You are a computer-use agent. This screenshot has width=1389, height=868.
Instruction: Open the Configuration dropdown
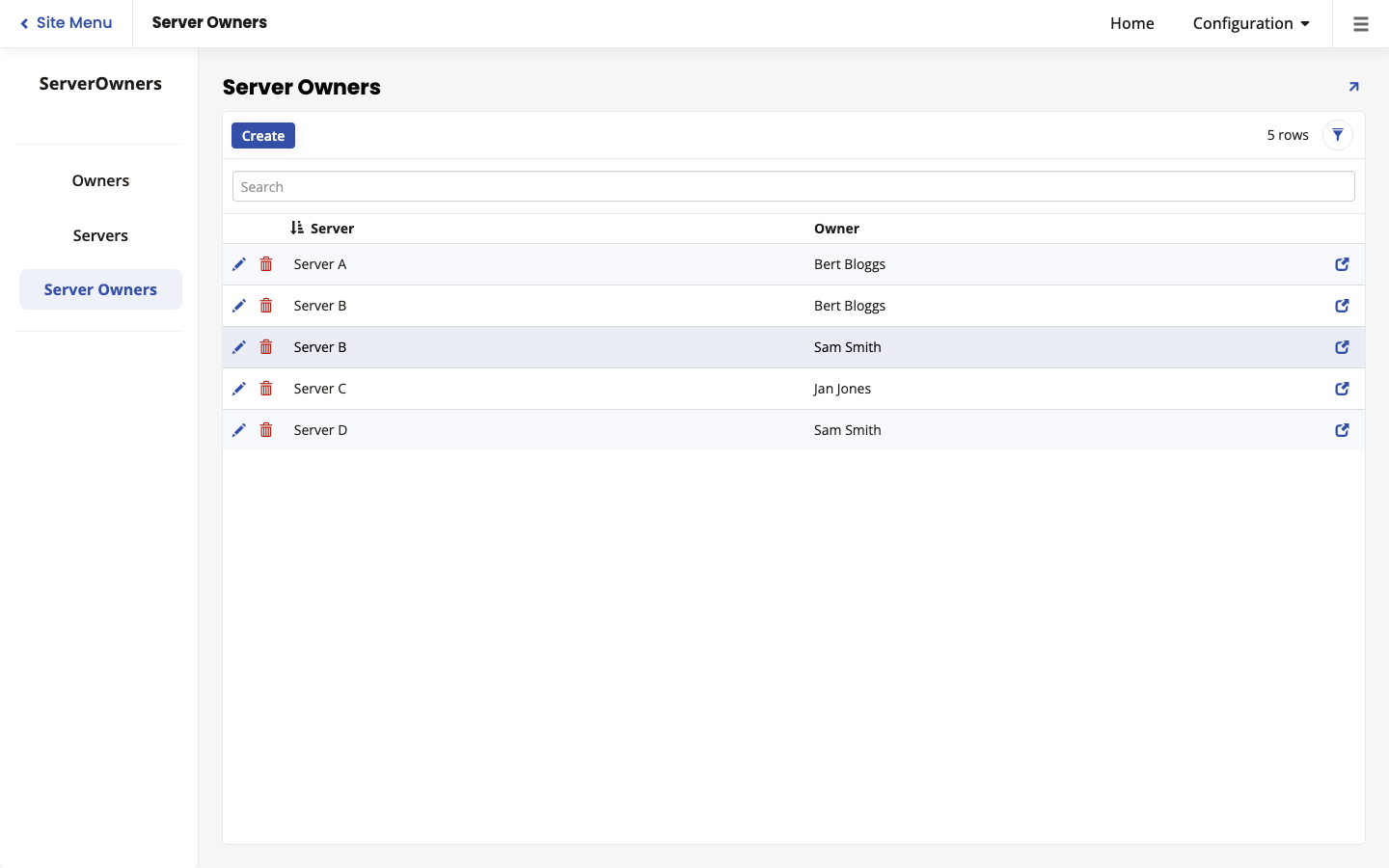[x=1251, y=23]
